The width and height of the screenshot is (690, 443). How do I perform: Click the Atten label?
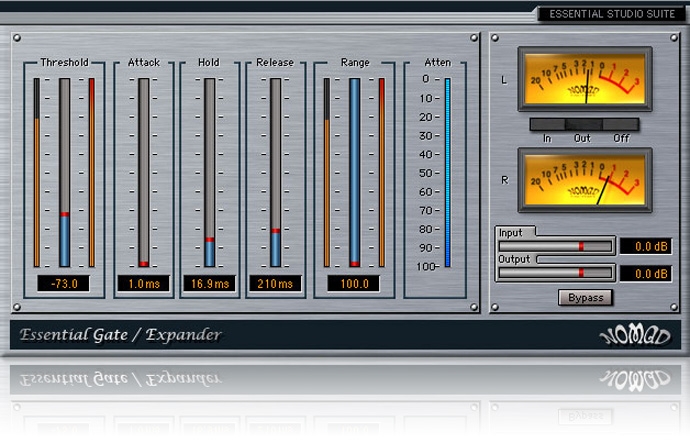pos(437,62)
